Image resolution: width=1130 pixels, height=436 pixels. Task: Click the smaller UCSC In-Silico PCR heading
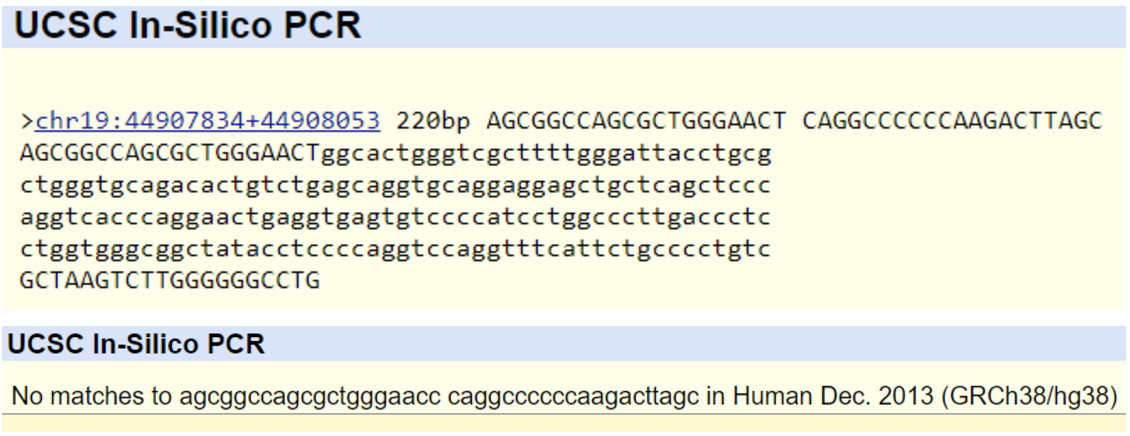(x=136, y=345)
